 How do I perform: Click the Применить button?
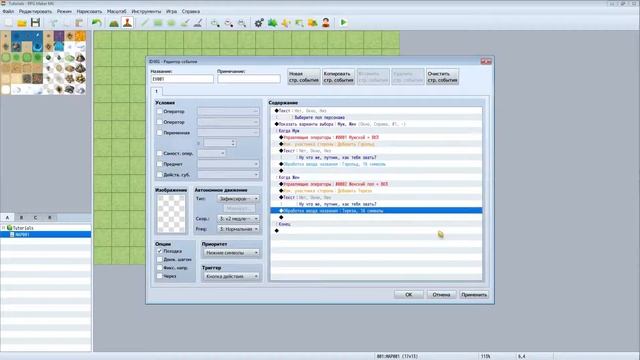(474, 295)
